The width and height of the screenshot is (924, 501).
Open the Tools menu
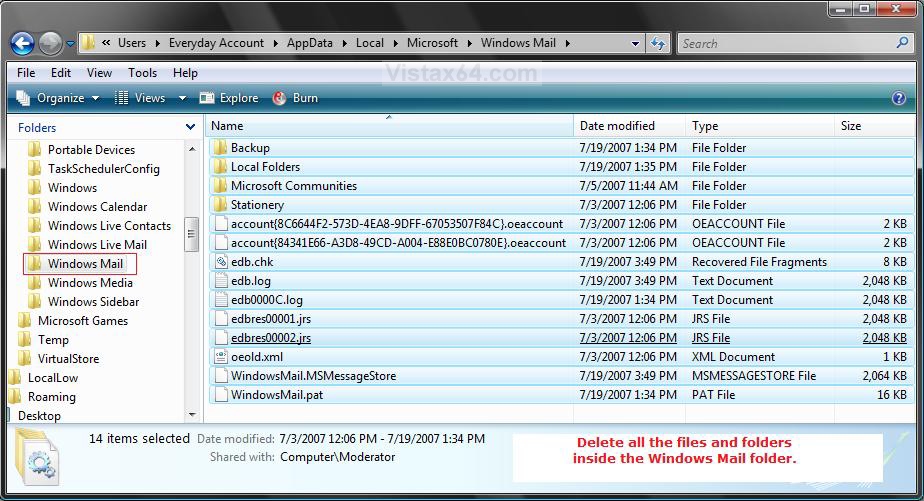click(143, 72)
